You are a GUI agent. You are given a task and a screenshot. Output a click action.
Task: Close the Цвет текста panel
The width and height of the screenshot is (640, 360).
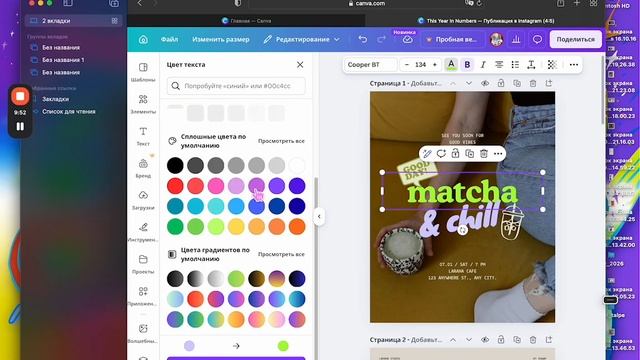pos(300,64)
